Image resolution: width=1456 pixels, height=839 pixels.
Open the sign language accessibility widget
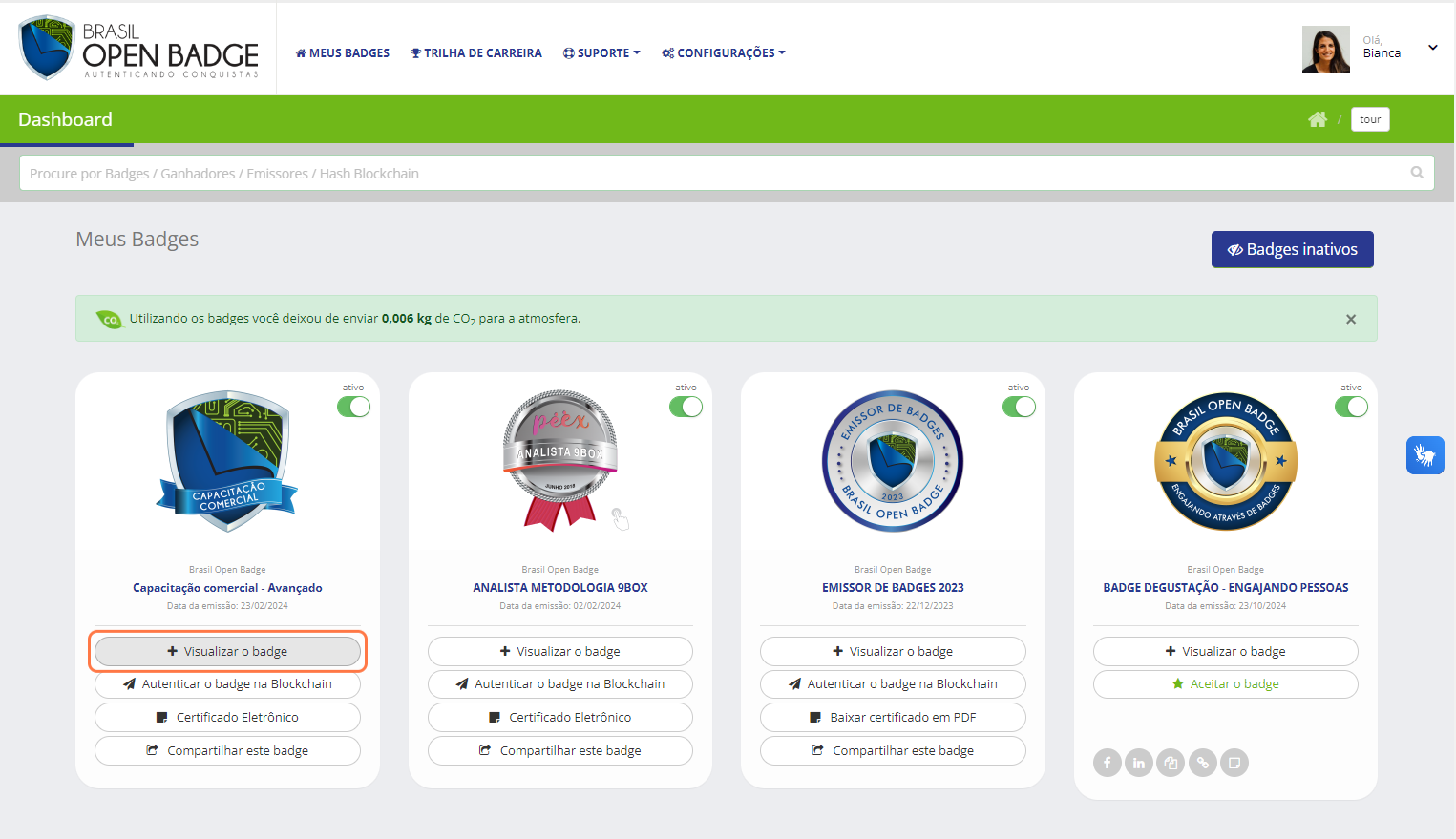1425,455
